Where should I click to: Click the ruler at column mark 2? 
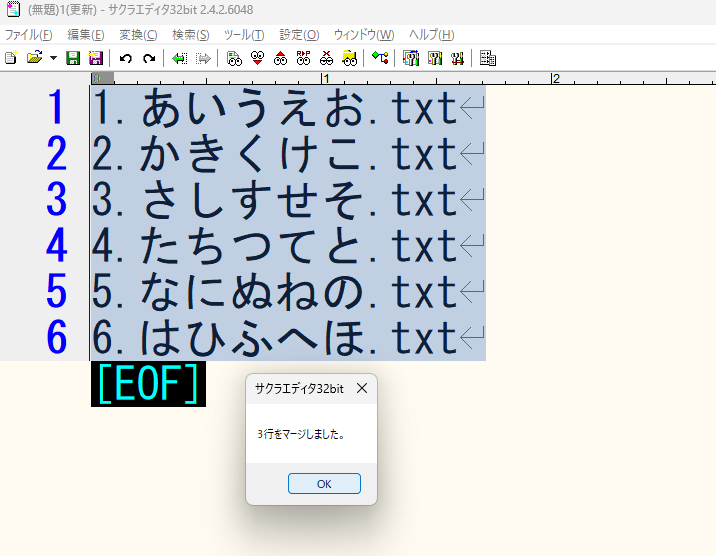pyautogui.click(x=556, y=79)
